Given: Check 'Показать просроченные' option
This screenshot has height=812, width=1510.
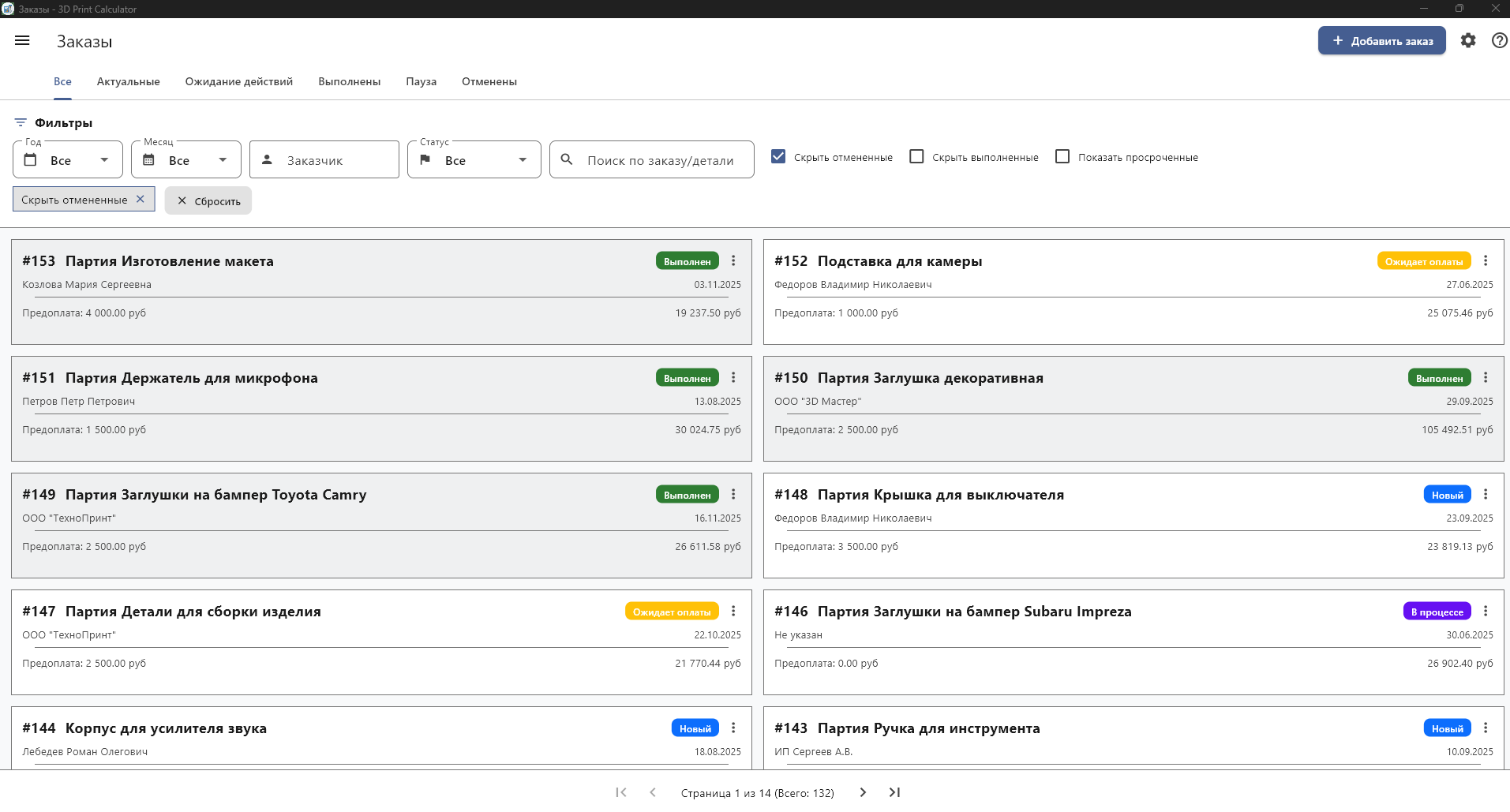Looking at the screenshot, I should point(1062,157).
